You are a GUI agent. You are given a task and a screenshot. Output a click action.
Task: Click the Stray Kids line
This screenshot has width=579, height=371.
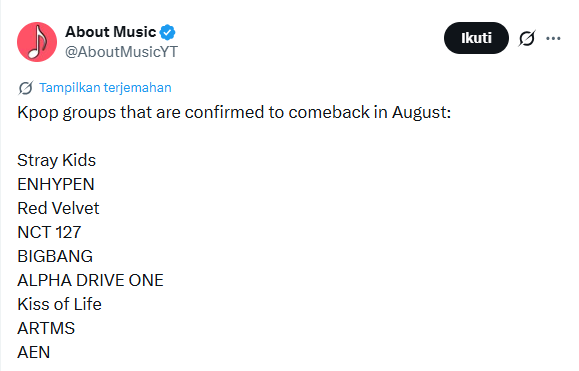56,161
